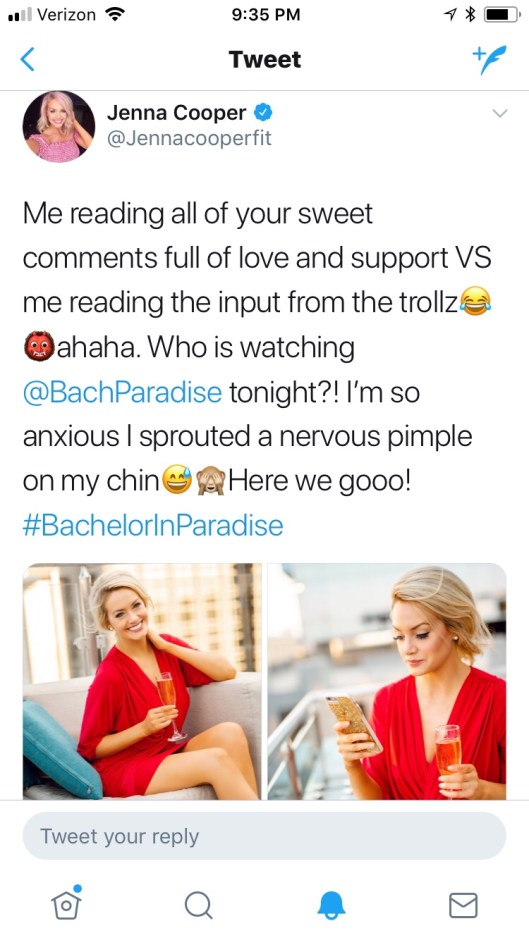529x940 pixels.
Task: Compose a new tweet with feather icon
Action: tap(489, 59)
